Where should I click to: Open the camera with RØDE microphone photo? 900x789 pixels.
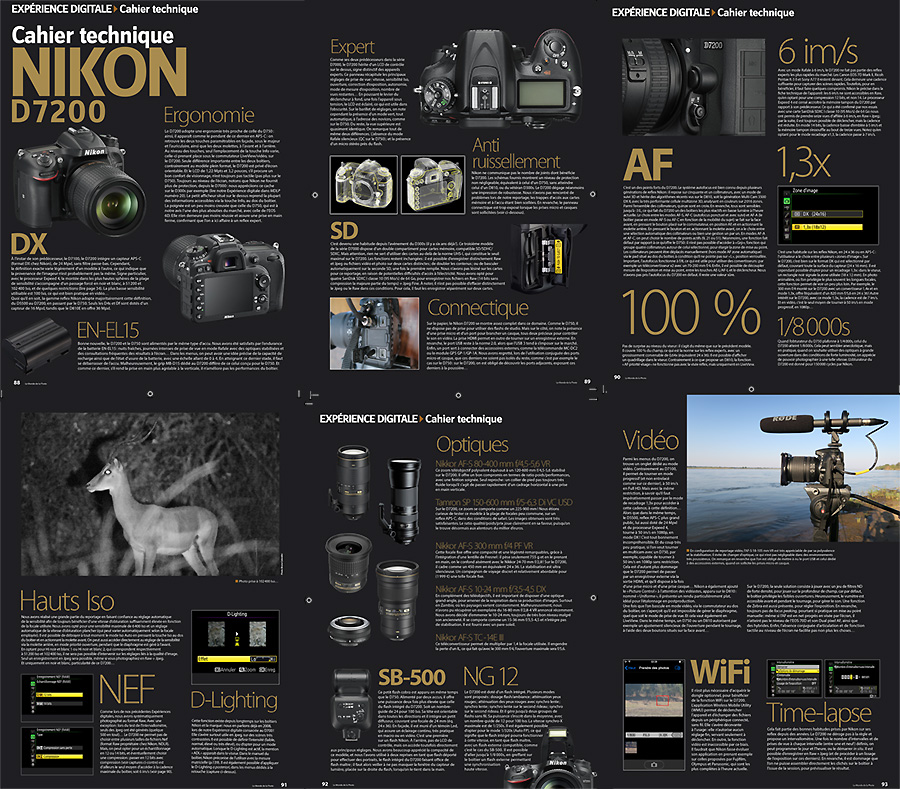tap(793, 468)
